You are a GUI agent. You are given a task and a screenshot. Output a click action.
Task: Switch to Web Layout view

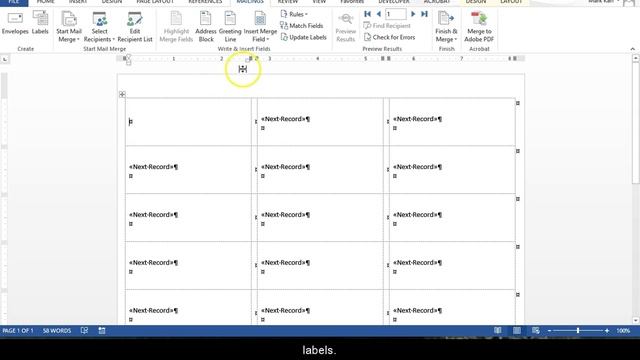coord(536,331)
